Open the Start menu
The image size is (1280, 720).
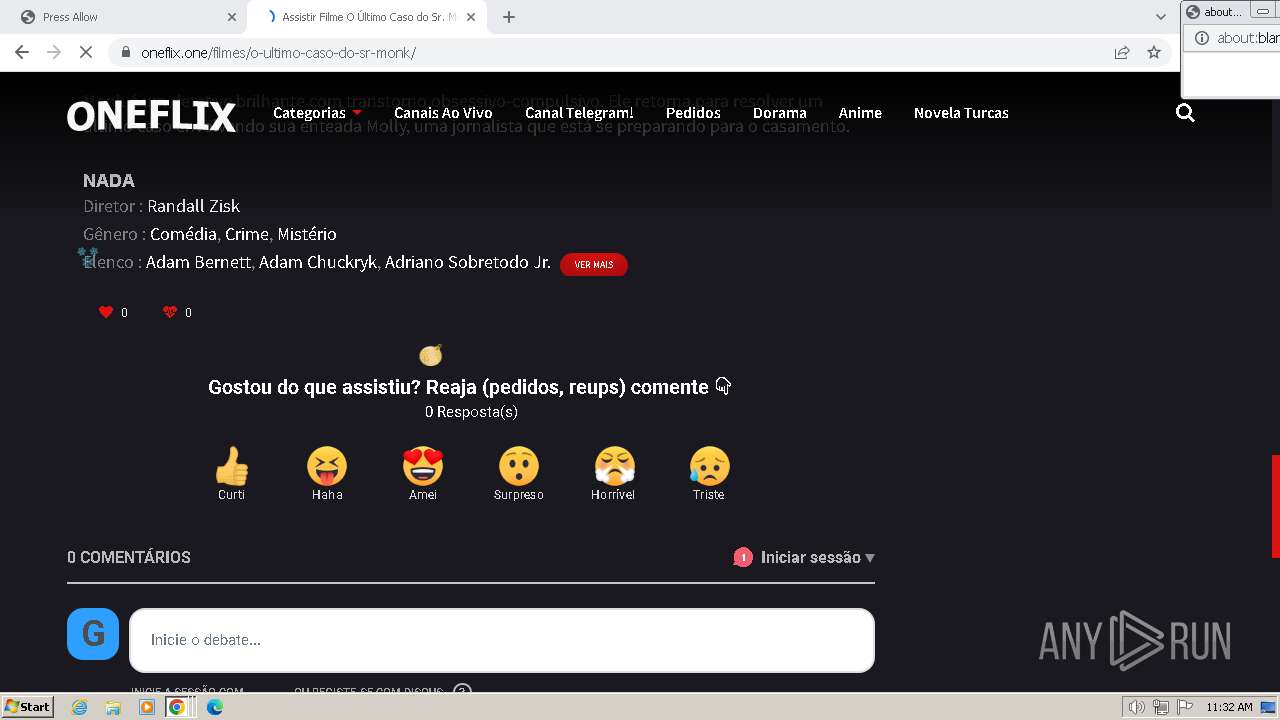point(28,707)
